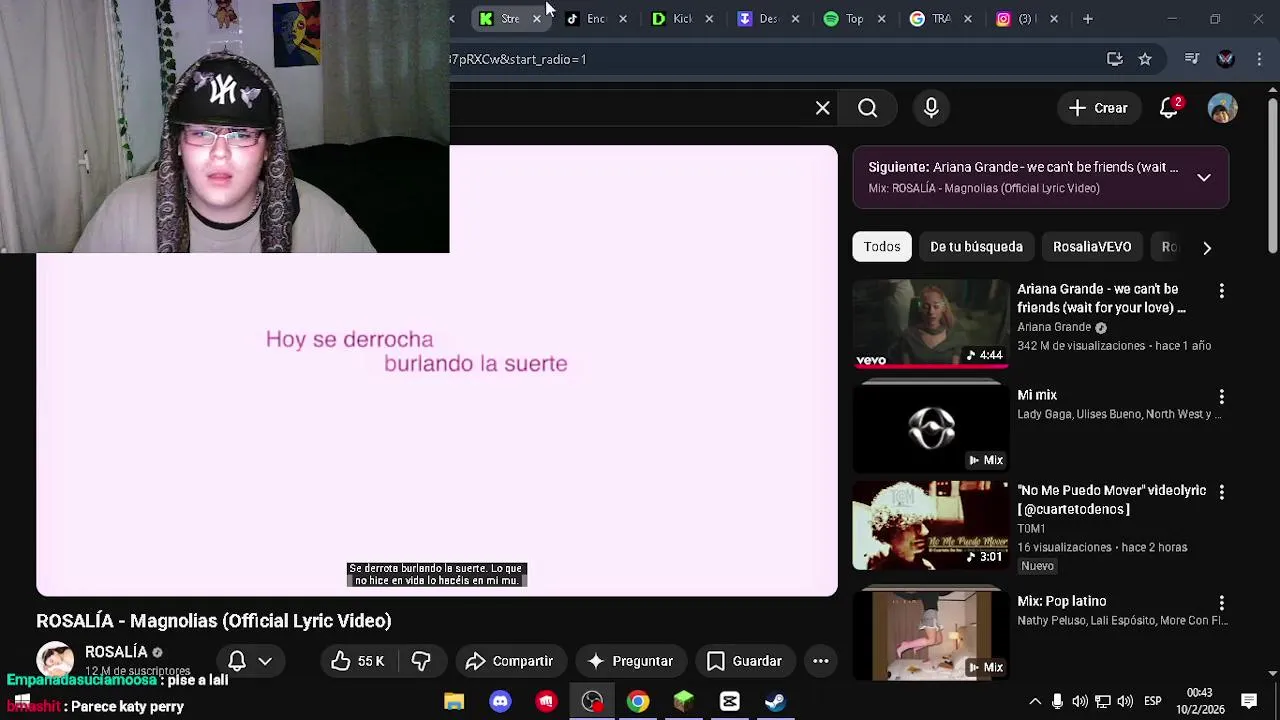Switch to the Des tab
This screenshot has height=720, width=1280.
[x=768, y=19]
